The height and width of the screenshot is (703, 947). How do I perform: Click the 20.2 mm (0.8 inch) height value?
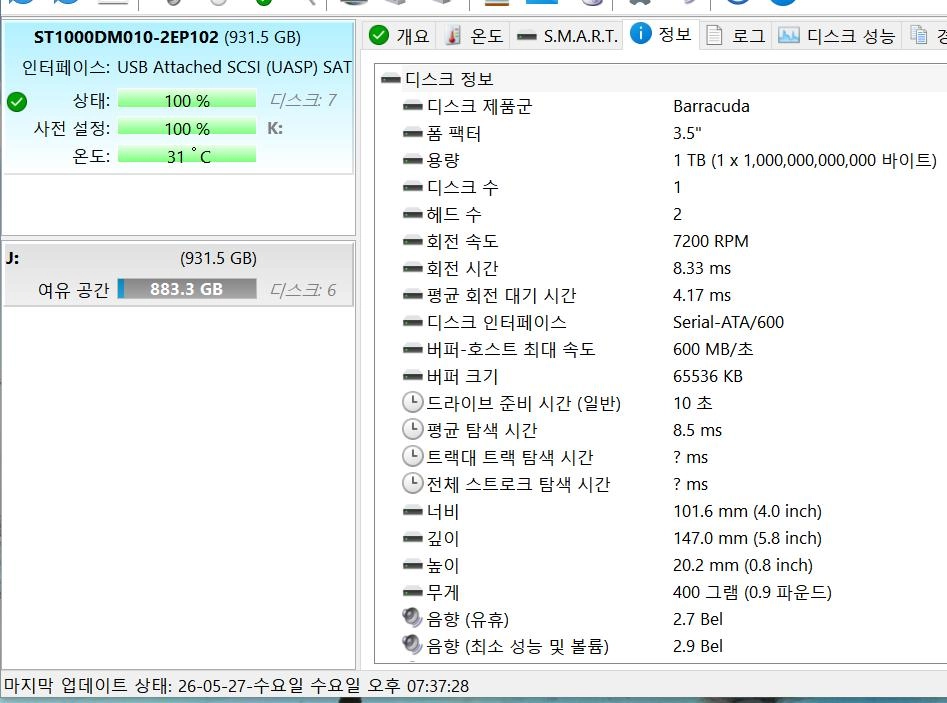[743, 565]
